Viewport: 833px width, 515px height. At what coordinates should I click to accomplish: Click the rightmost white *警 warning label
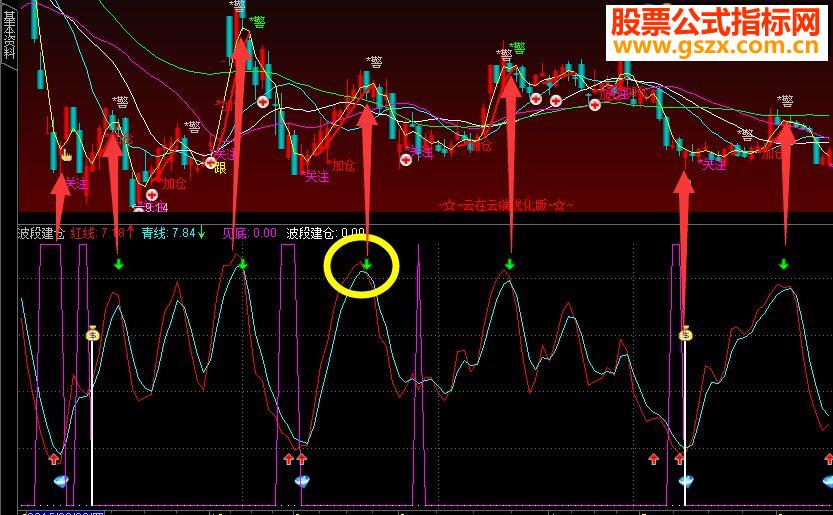785,101
